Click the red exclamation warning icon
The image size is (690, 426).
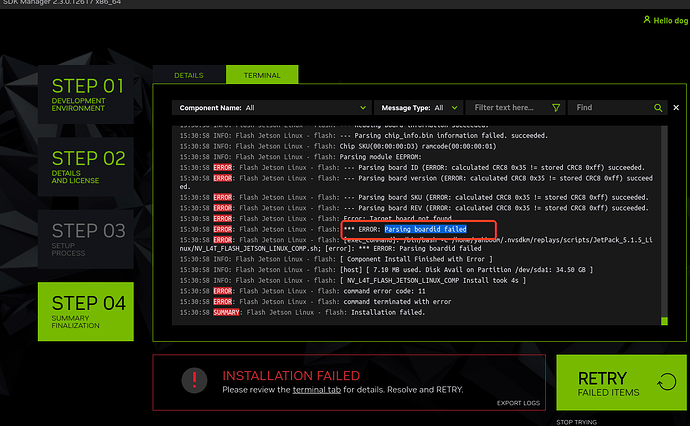coord(194,381)
